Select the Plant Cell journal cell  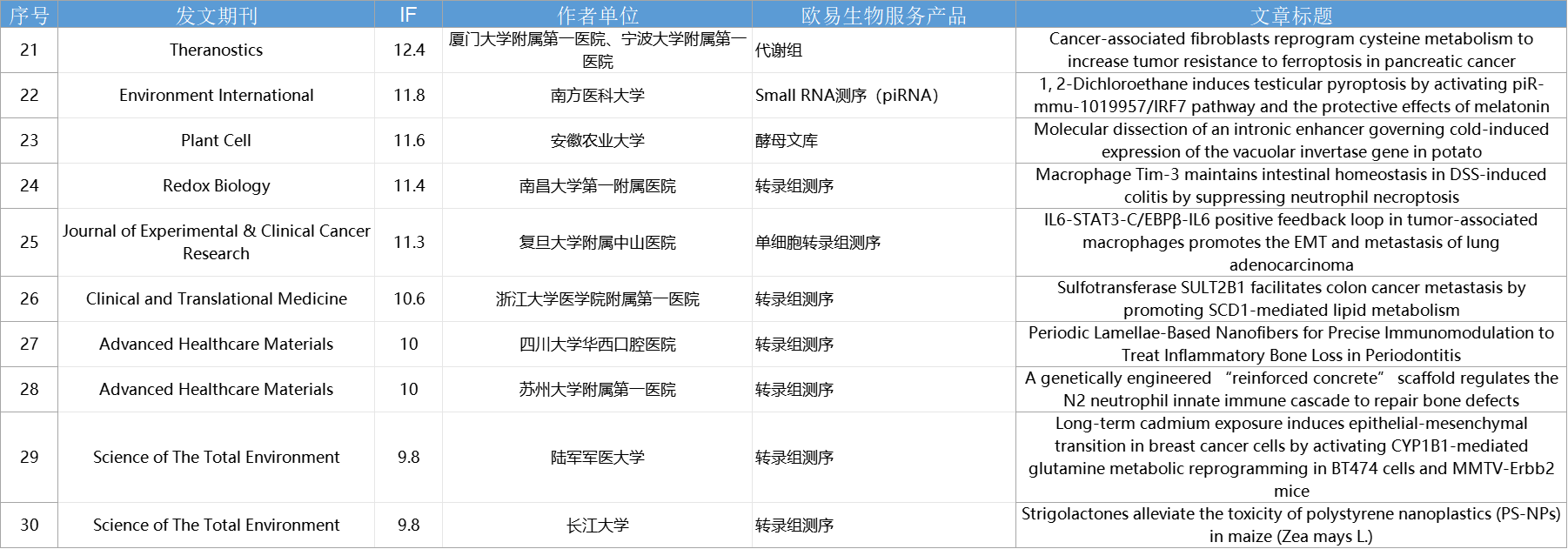(216, 140)
